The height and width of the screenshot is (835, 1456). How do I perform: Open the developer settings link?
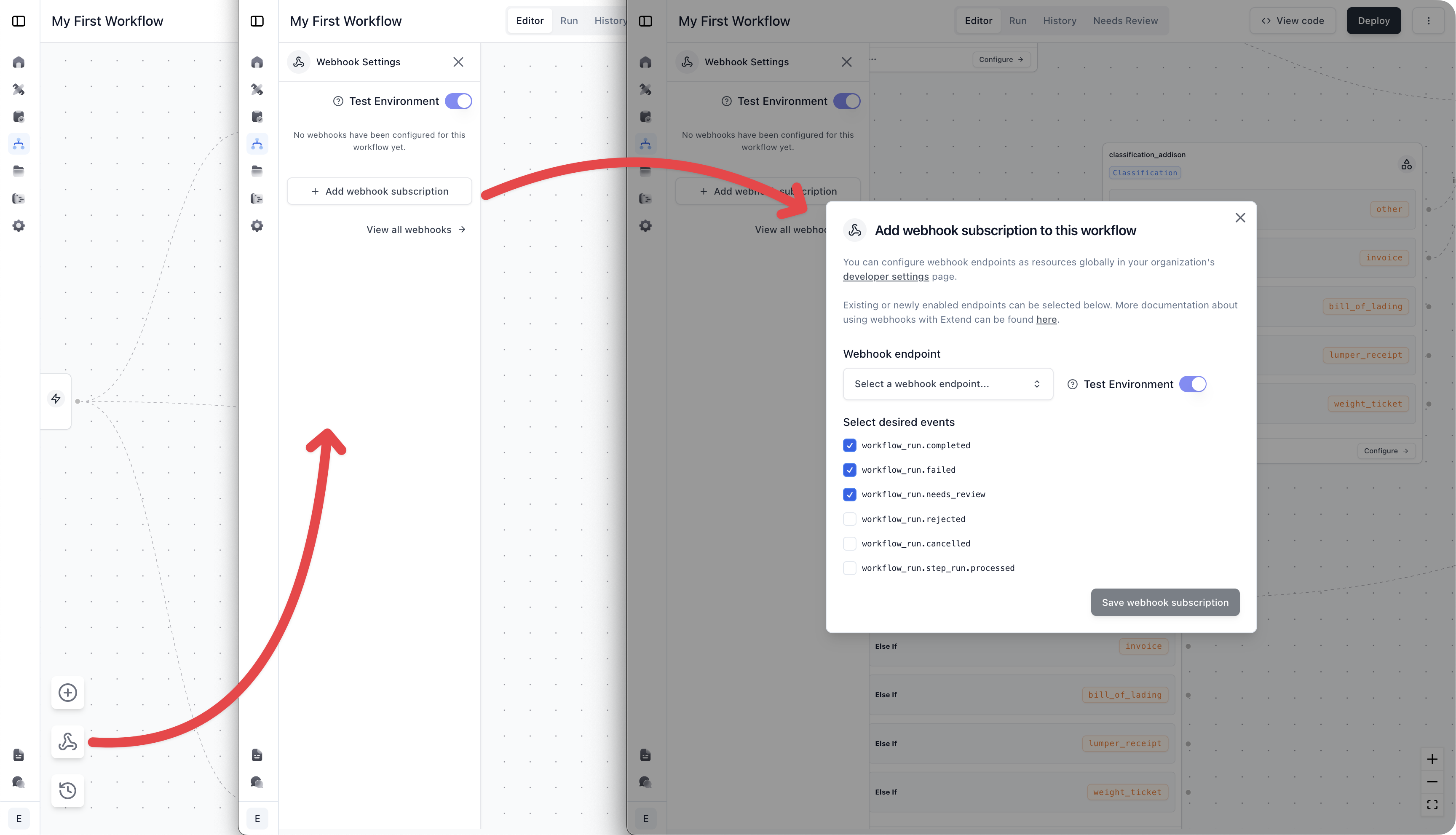click(x=886, y=276)
